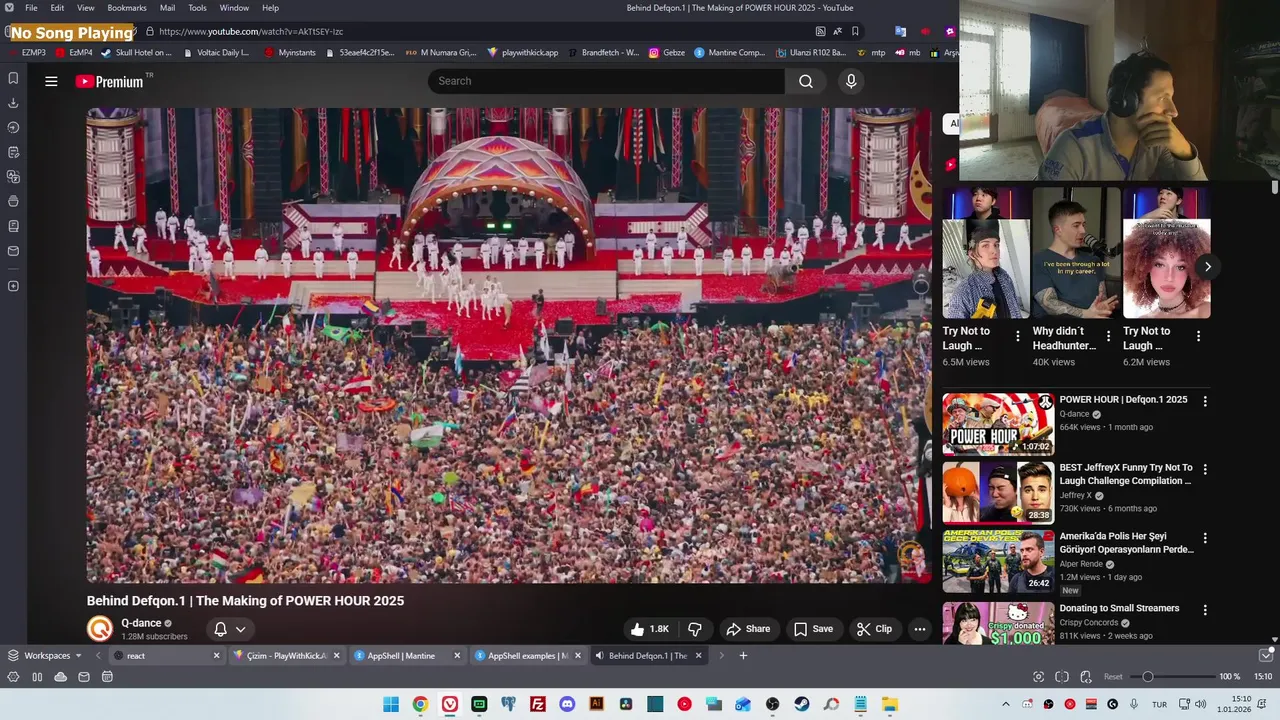Viewport: 1280px width, 720px height.
Task: Open the Myinstants bookmark
Action: (x=291, y=53)
